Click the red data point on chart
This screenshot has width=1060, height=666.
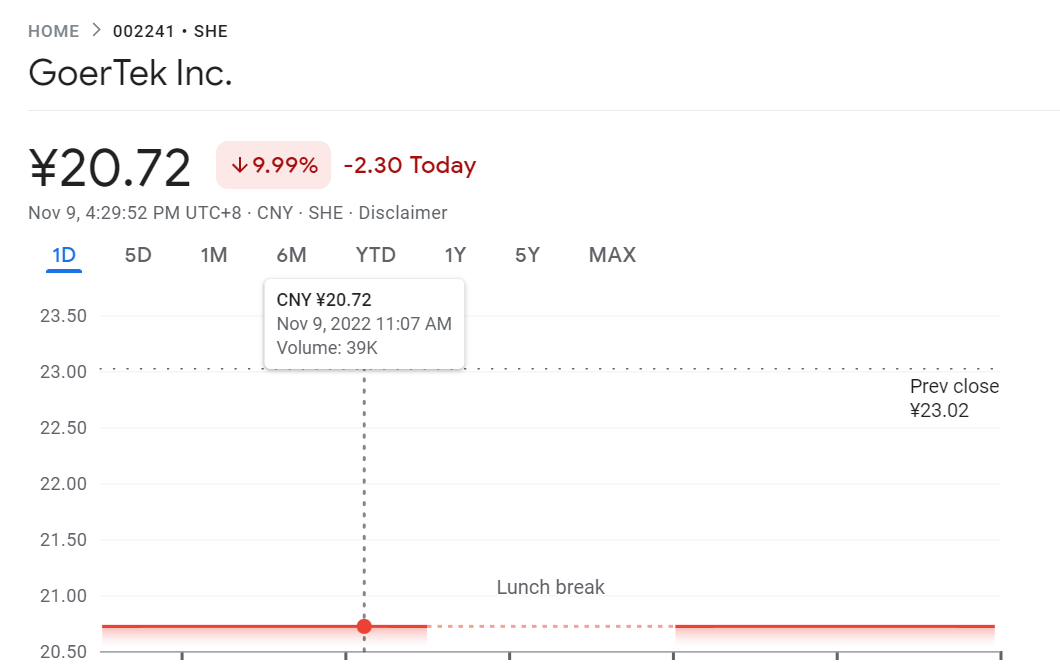364,627
